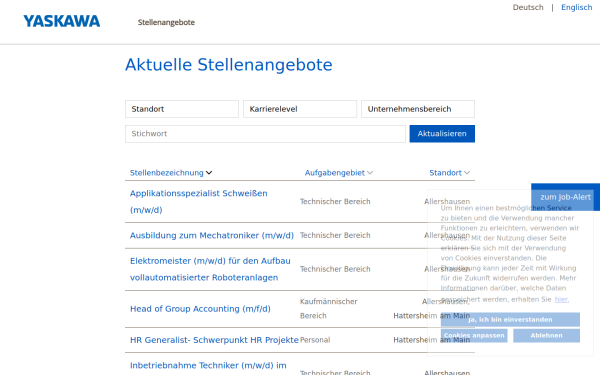Viewport: 600px width, 375px height.
Task: Click 'Technischer Bereich' in Mechatroniker row
Action: [335, 235]
